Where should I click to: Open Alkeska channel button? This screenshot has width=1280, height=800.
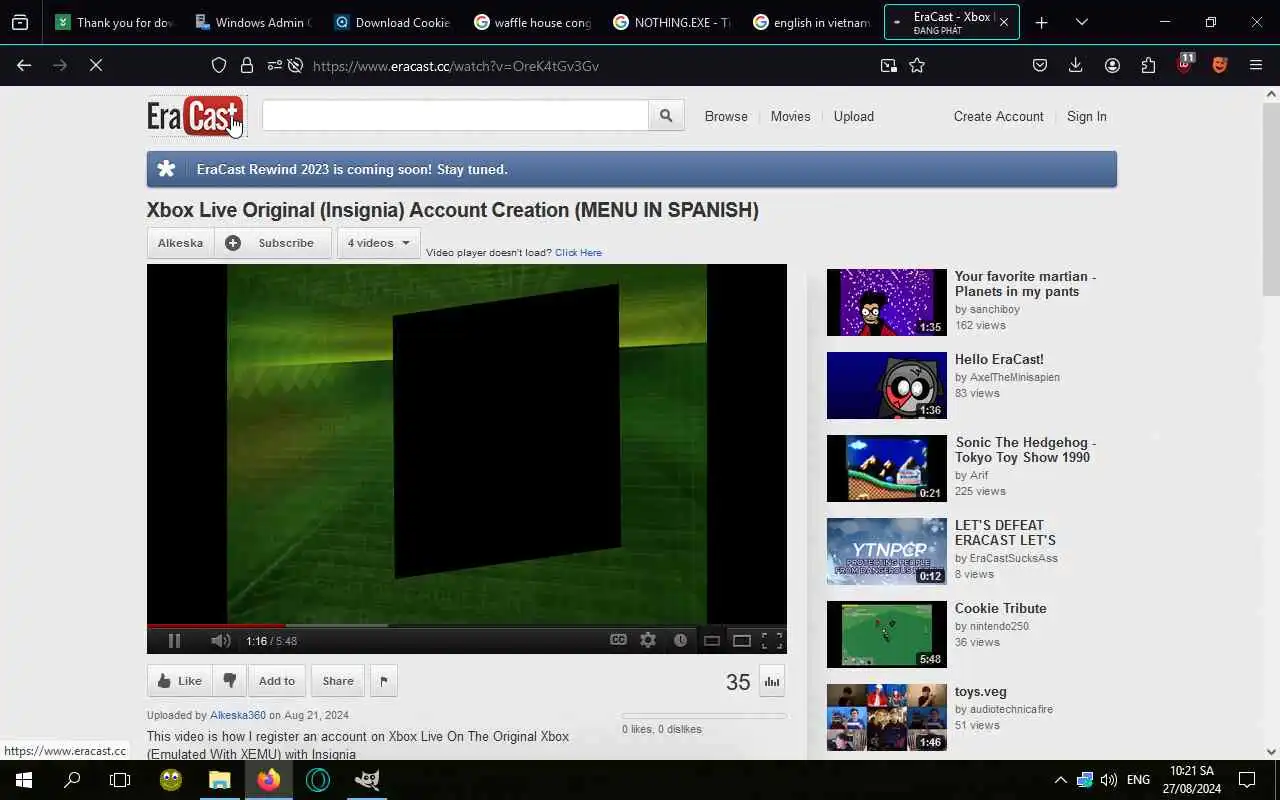(180, 243)
